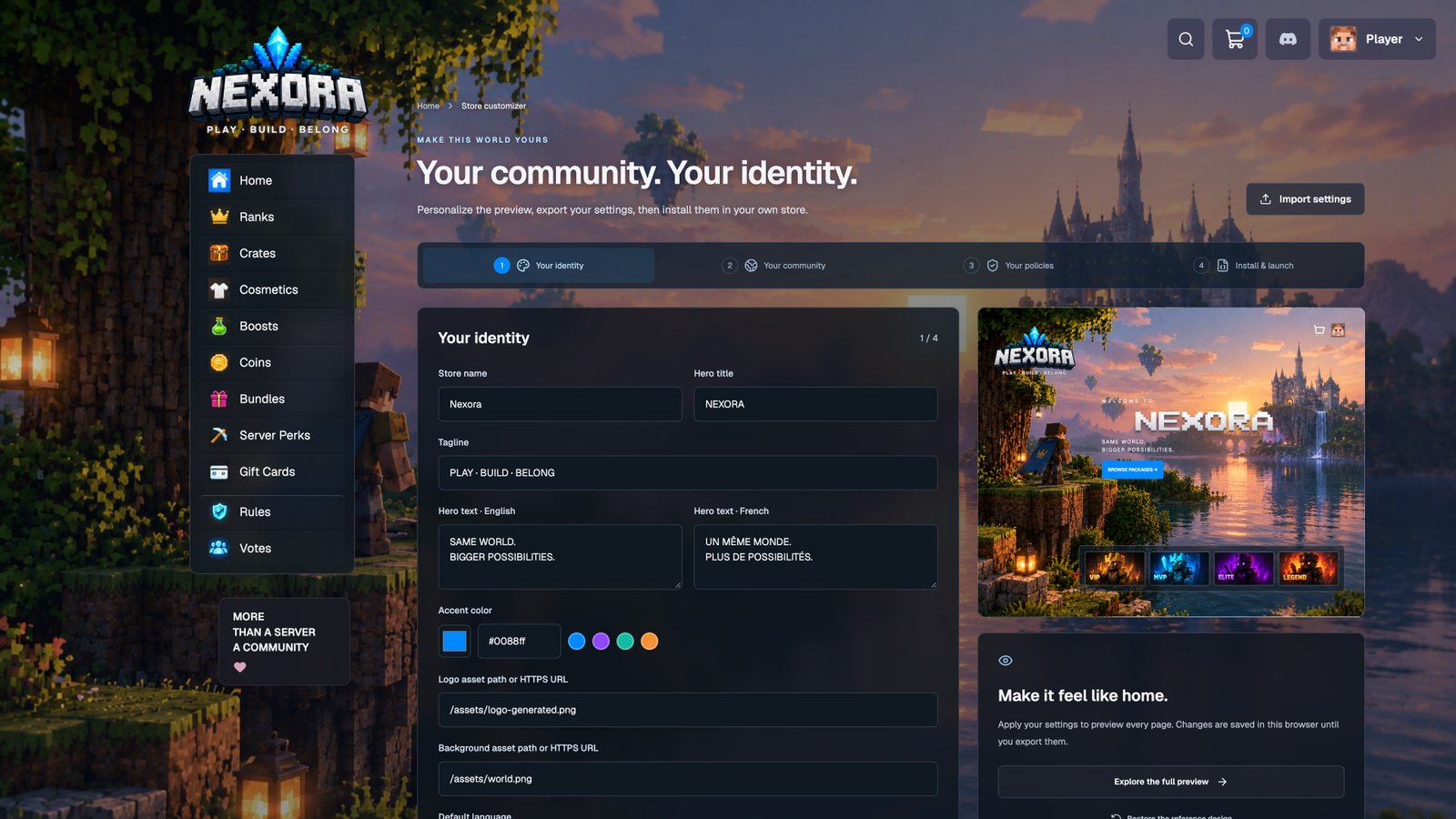This screenshot has width=1456, height=819.
Task: Go to the Home breadcrumb link
Action: click(x=428, y=106)
